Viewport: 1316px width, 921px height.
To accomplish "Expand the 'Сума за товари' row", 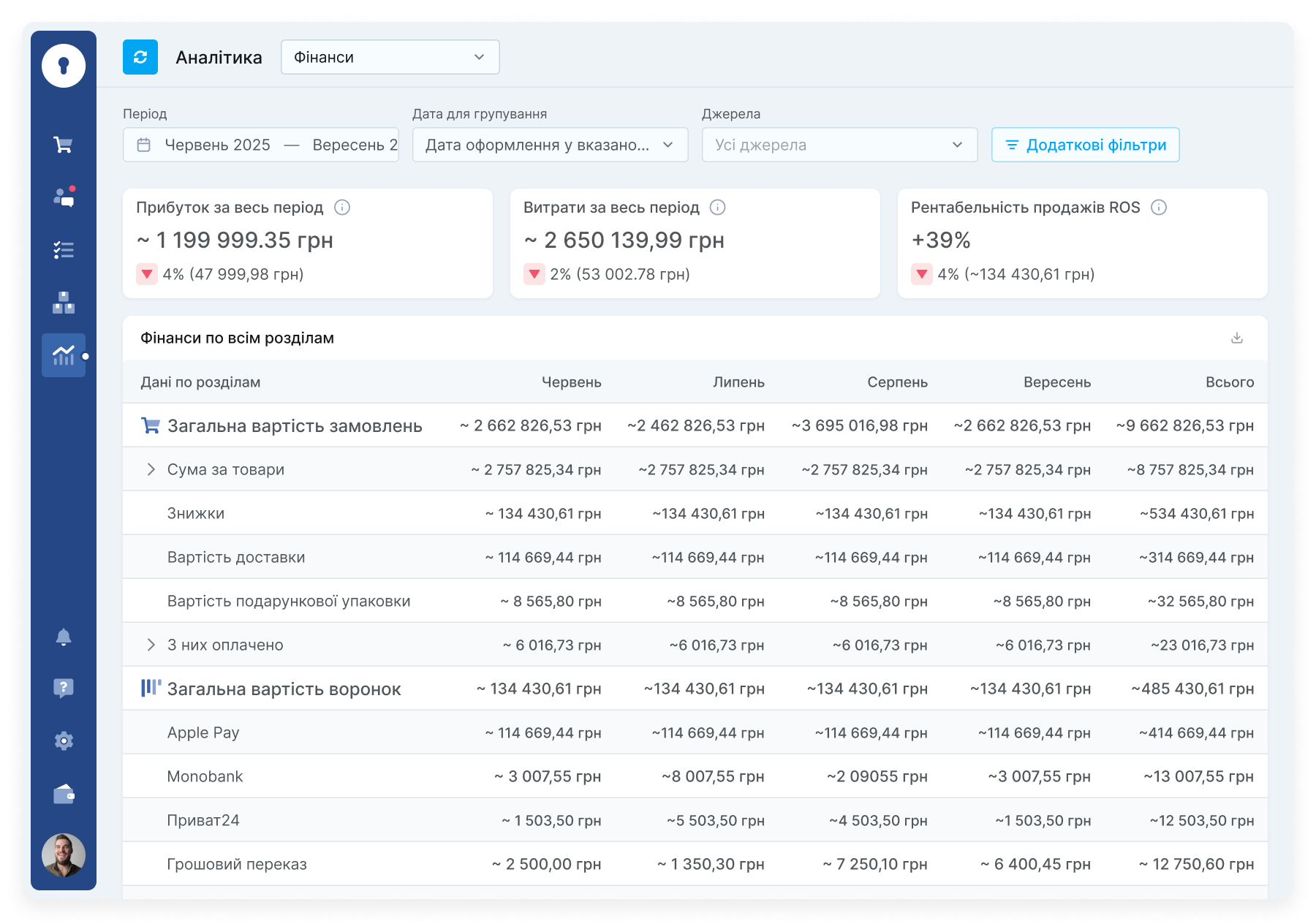I will pos(151,469).
